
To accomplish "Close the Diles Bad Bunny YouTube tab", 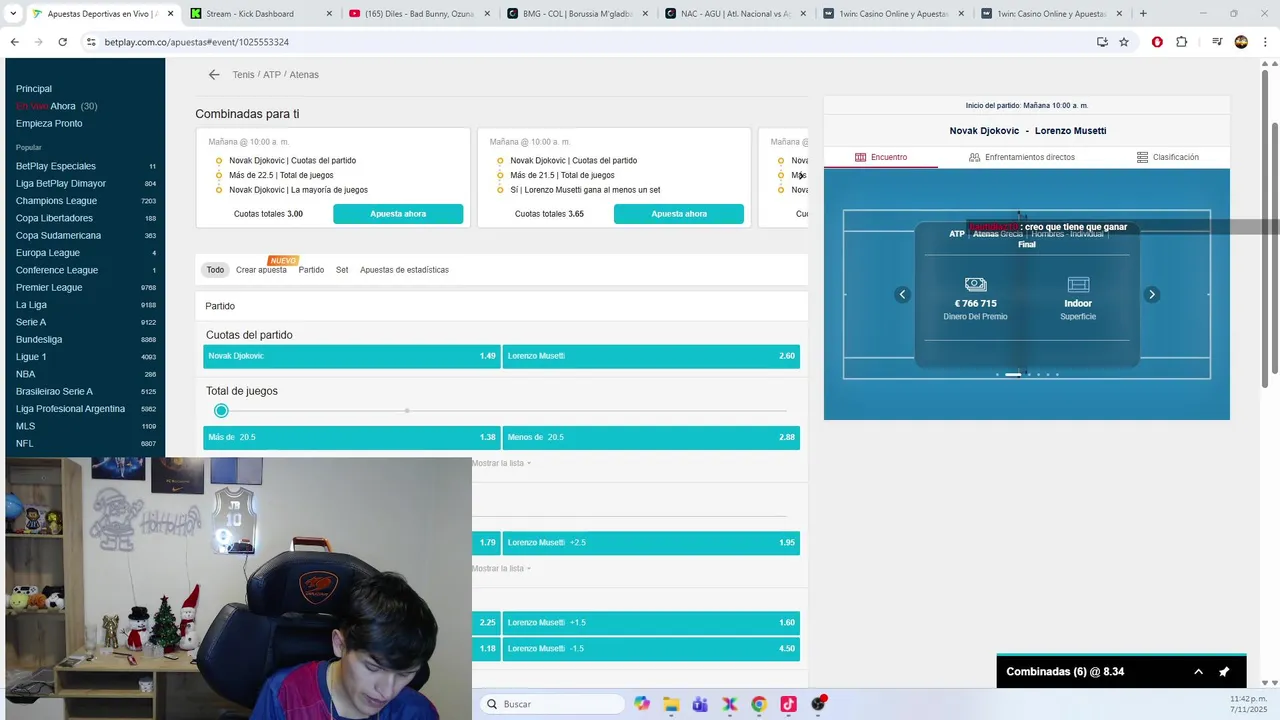I will point(488,14).
